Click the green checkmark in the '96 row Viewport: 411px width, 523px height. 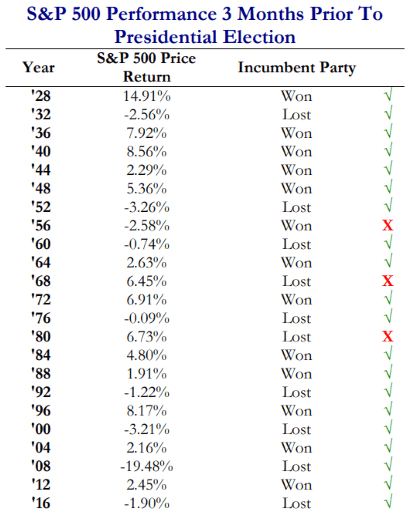pyautogui.click(x=388, y=409)
